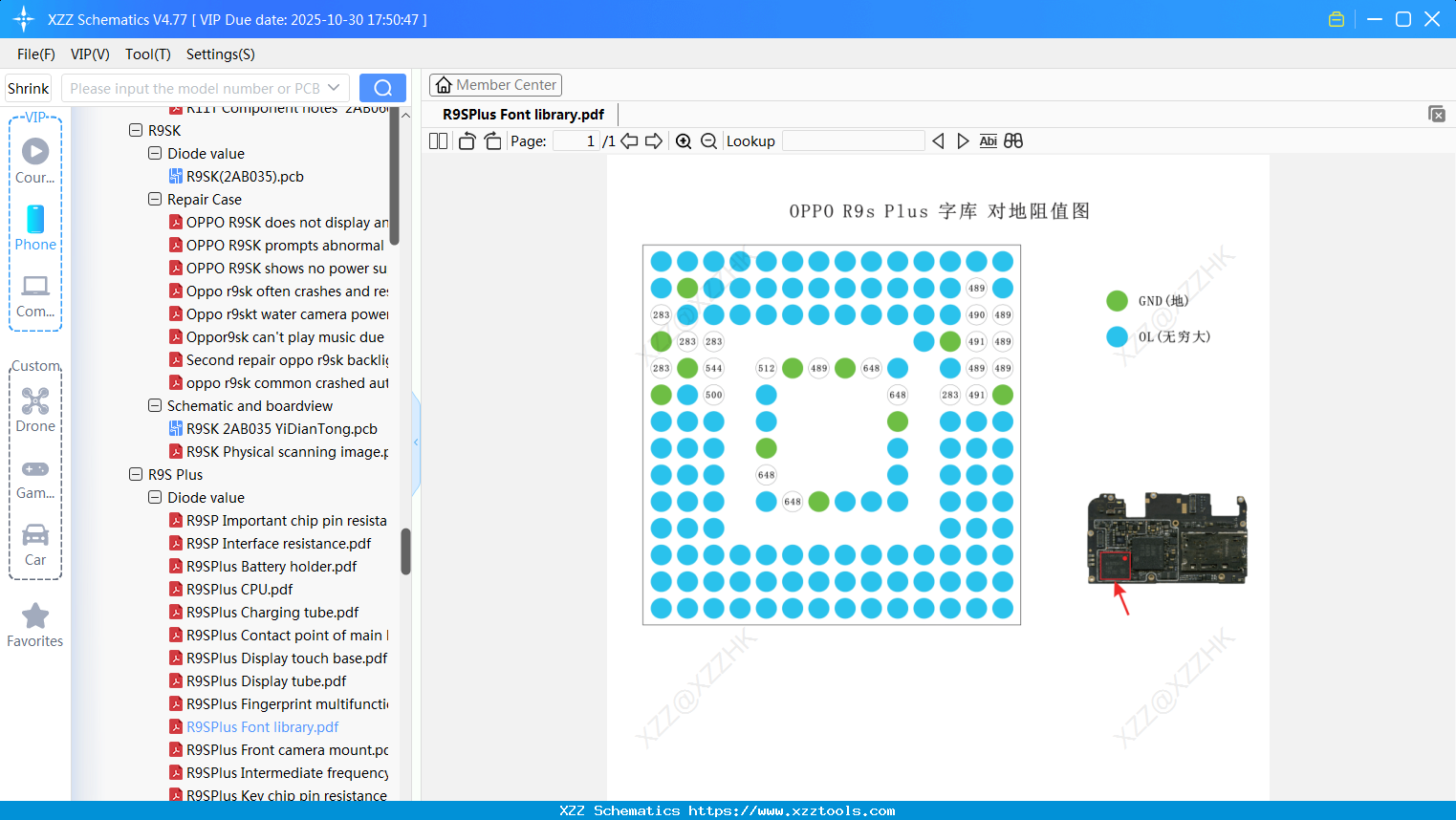Open R9SPlus Fingerprint multifunction file
Screen dimensions: 1456x820
287,703
